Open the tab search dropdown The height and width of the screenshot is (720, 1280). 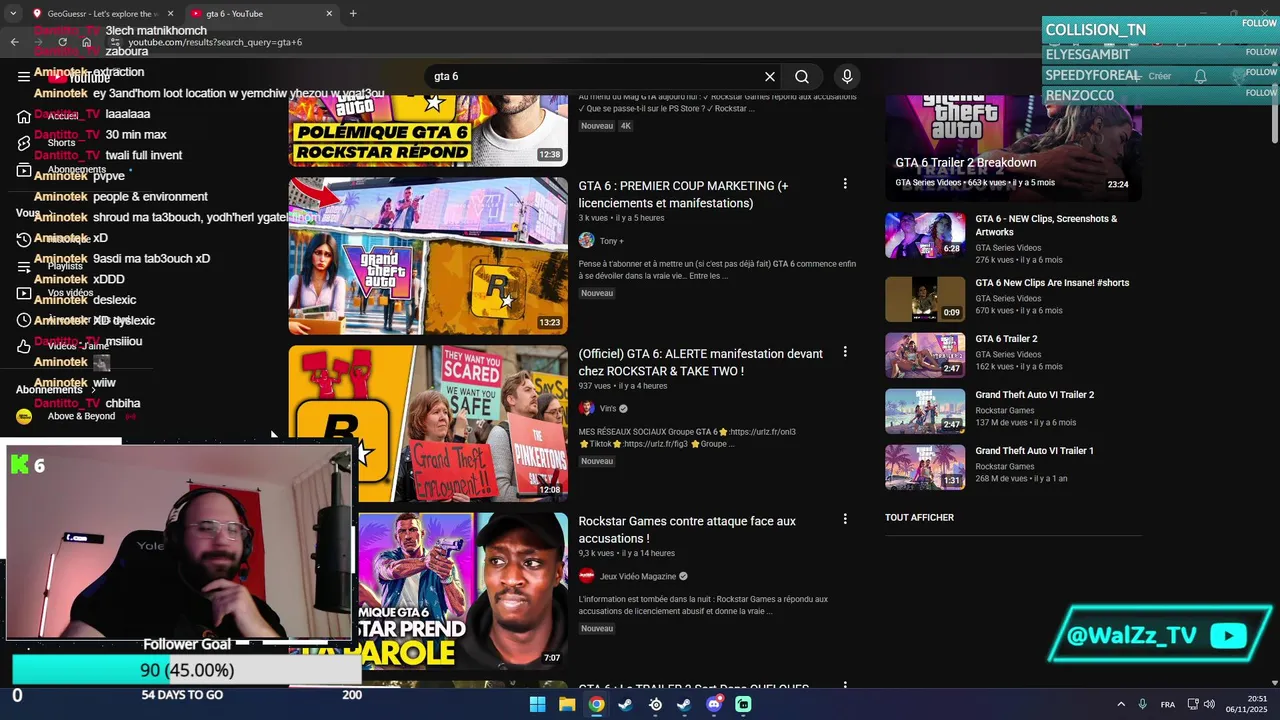pos(14,14)
